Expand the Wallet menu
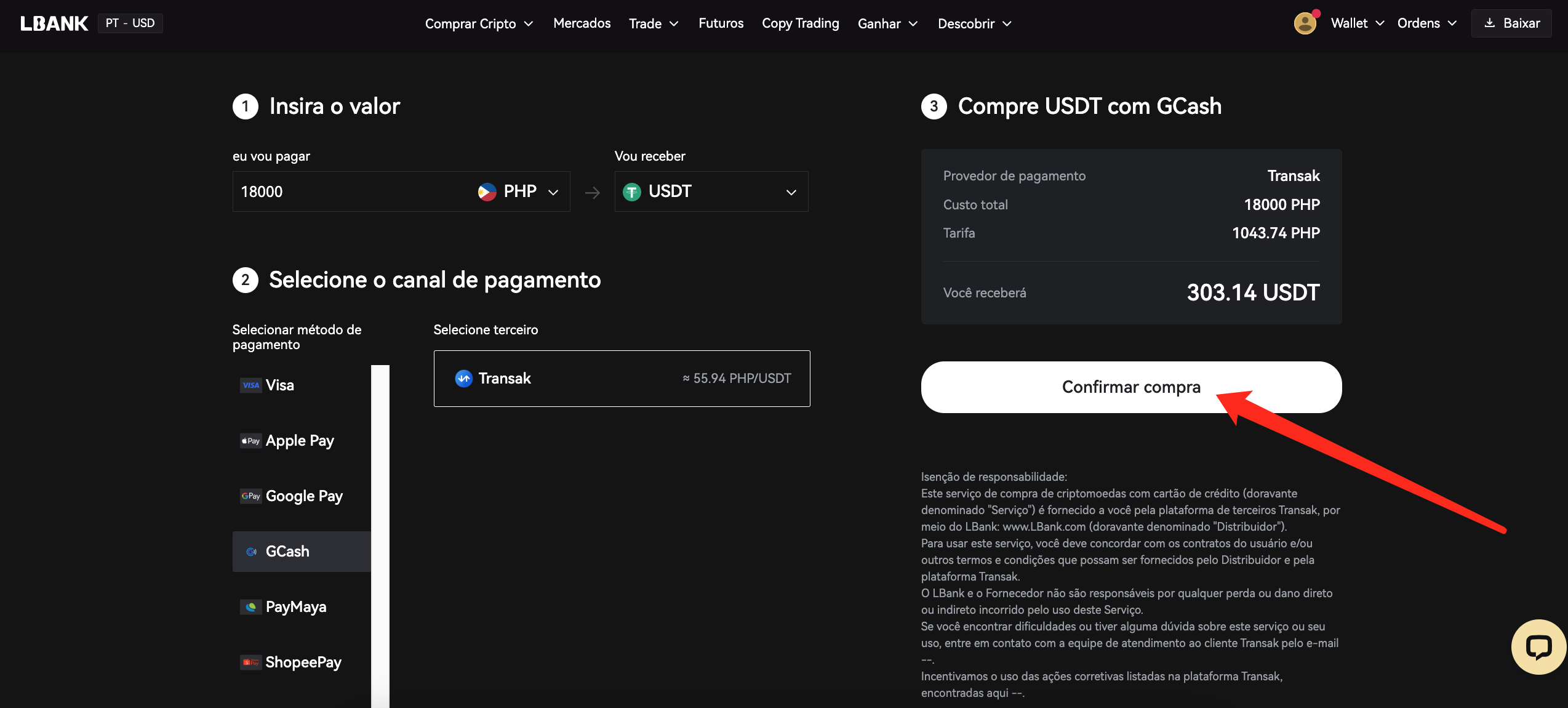Image resolution: width=1568 pixels, height=708 pixels. (x=1357, y=23)
